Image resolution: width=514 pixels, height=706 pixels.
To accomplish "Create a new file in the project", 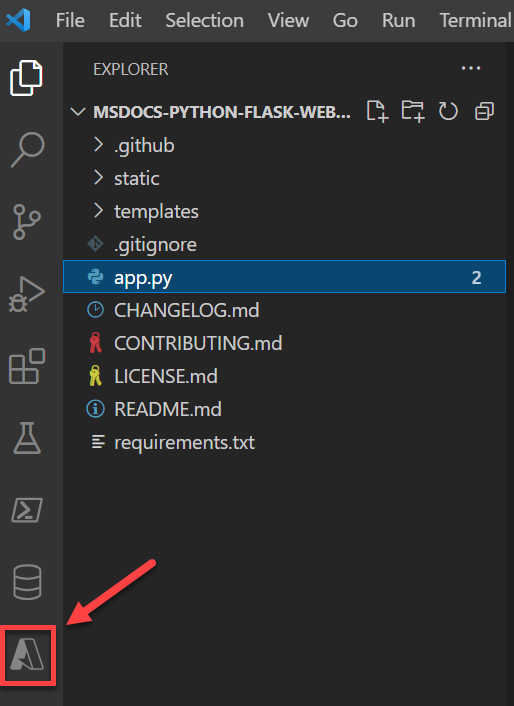I will (377, 111).
